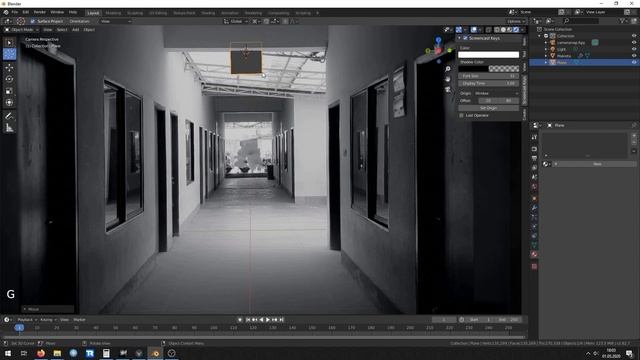Open the Origin Window dropdown
Screen dimensions: 640x360
[x=496, y=93]
